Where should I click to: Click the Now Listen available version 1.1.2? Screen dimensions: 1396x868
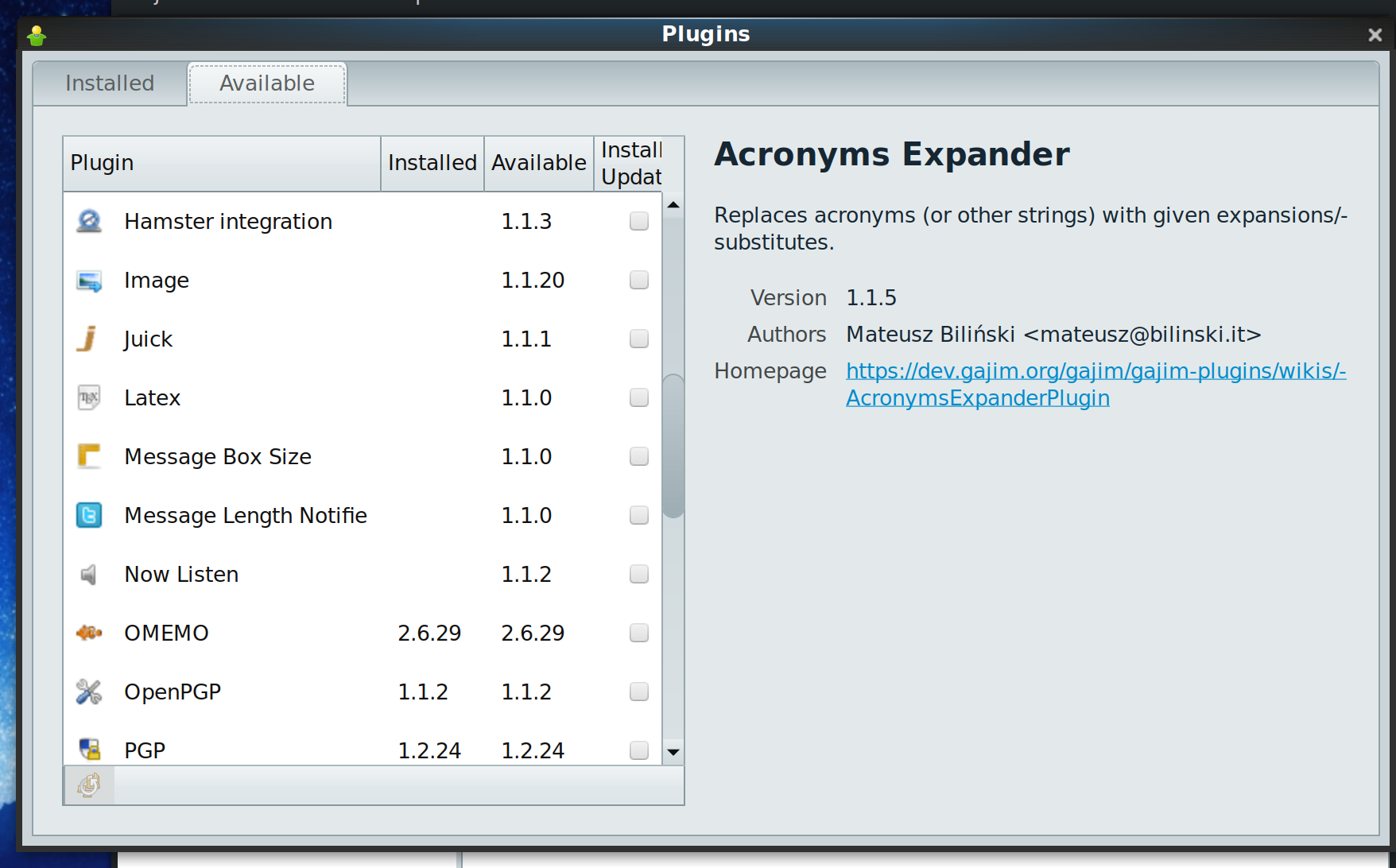click(526, 575)
